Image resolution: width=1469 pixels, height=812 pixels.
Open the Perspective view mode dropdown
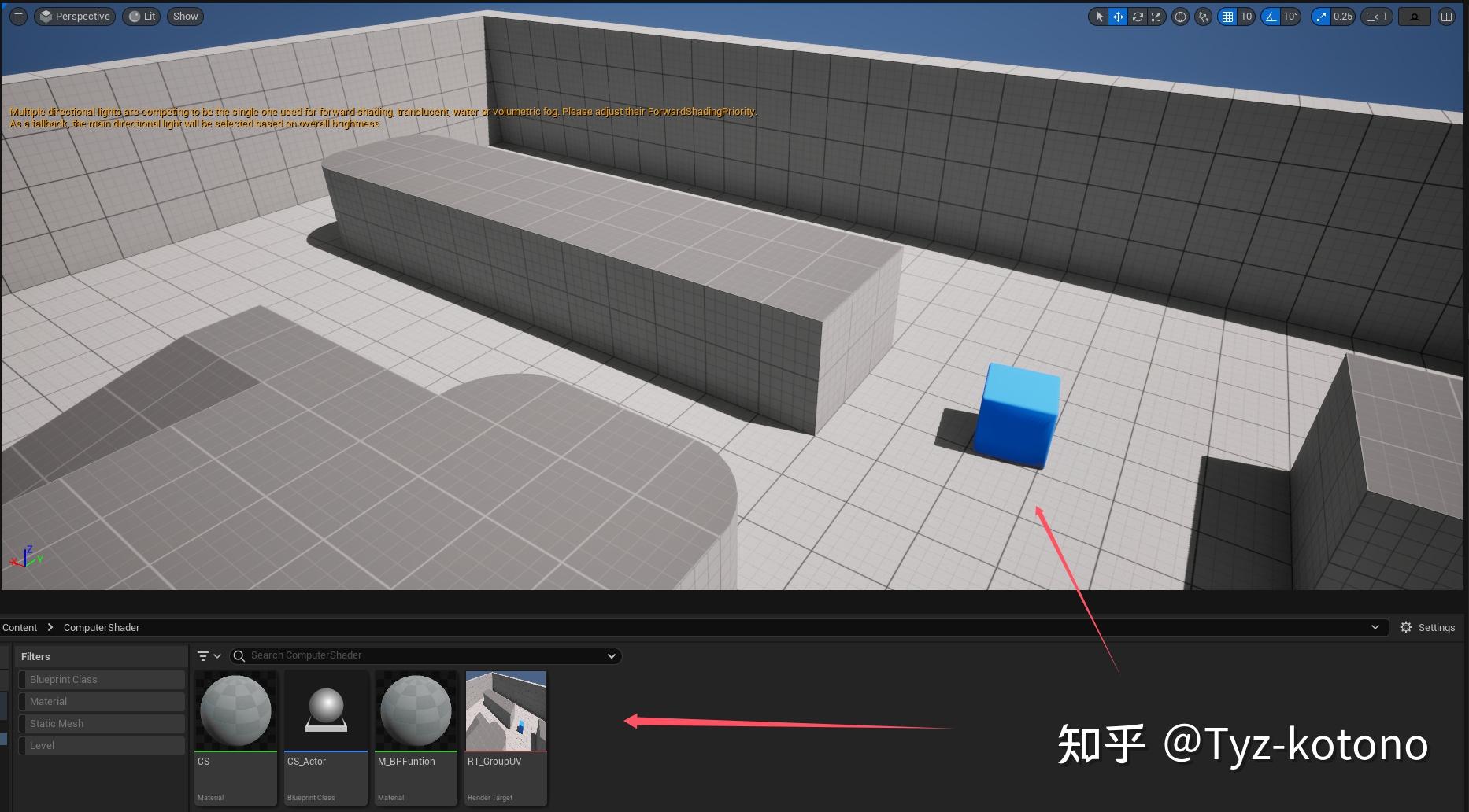pos(75,16)
